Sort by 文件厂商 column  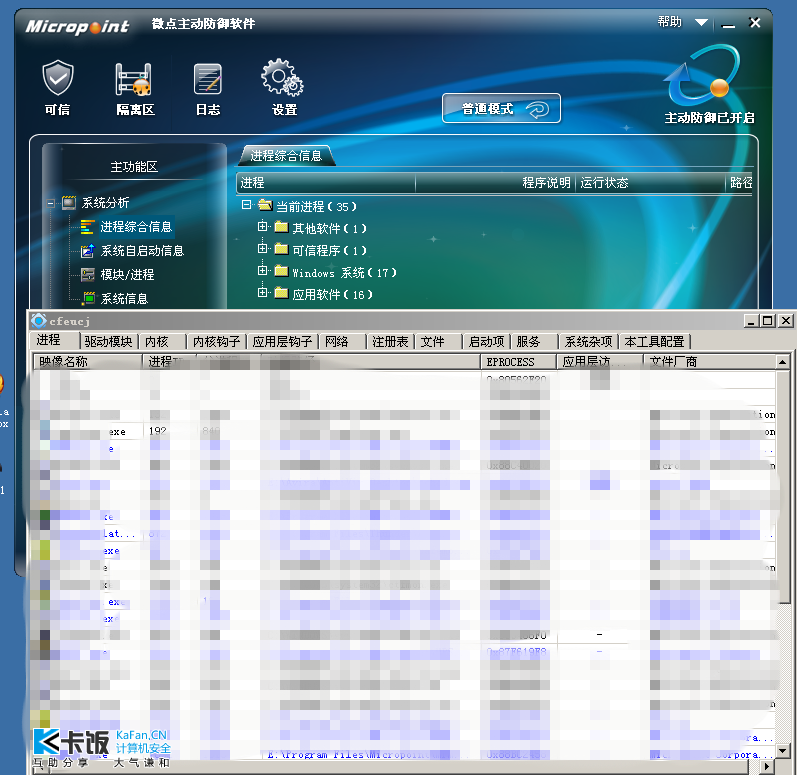tap(710, 362)
